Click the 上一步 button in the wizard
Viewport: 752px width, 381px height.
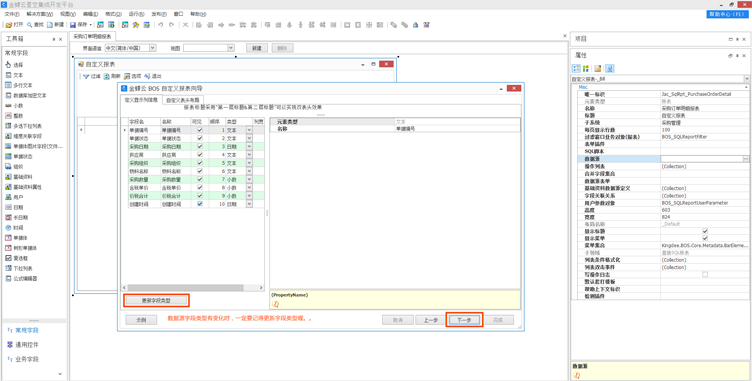pos(430,320)
